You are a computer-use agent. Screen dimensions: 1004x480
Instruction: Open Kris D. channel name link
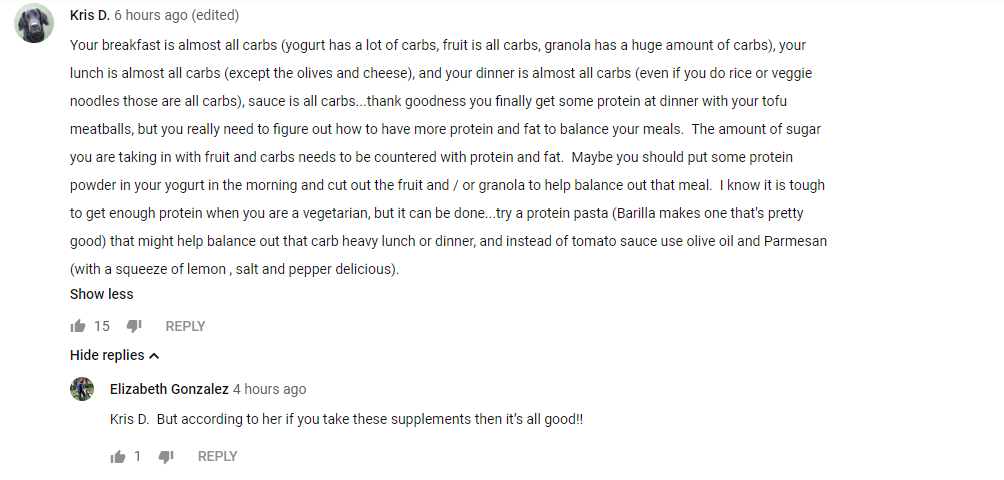click(90, 15)
